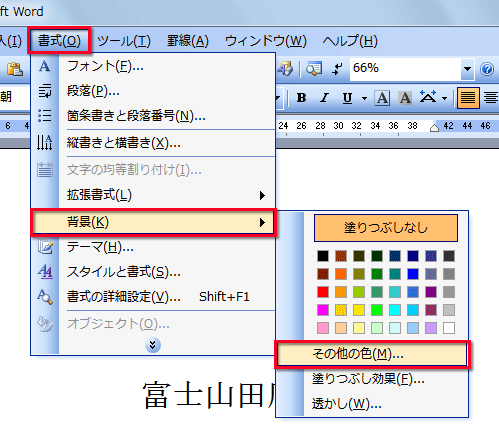This screenshot has width=499, height=428.
Task: Choose 段落(P)... menu entry
Action: pos(153,91)
